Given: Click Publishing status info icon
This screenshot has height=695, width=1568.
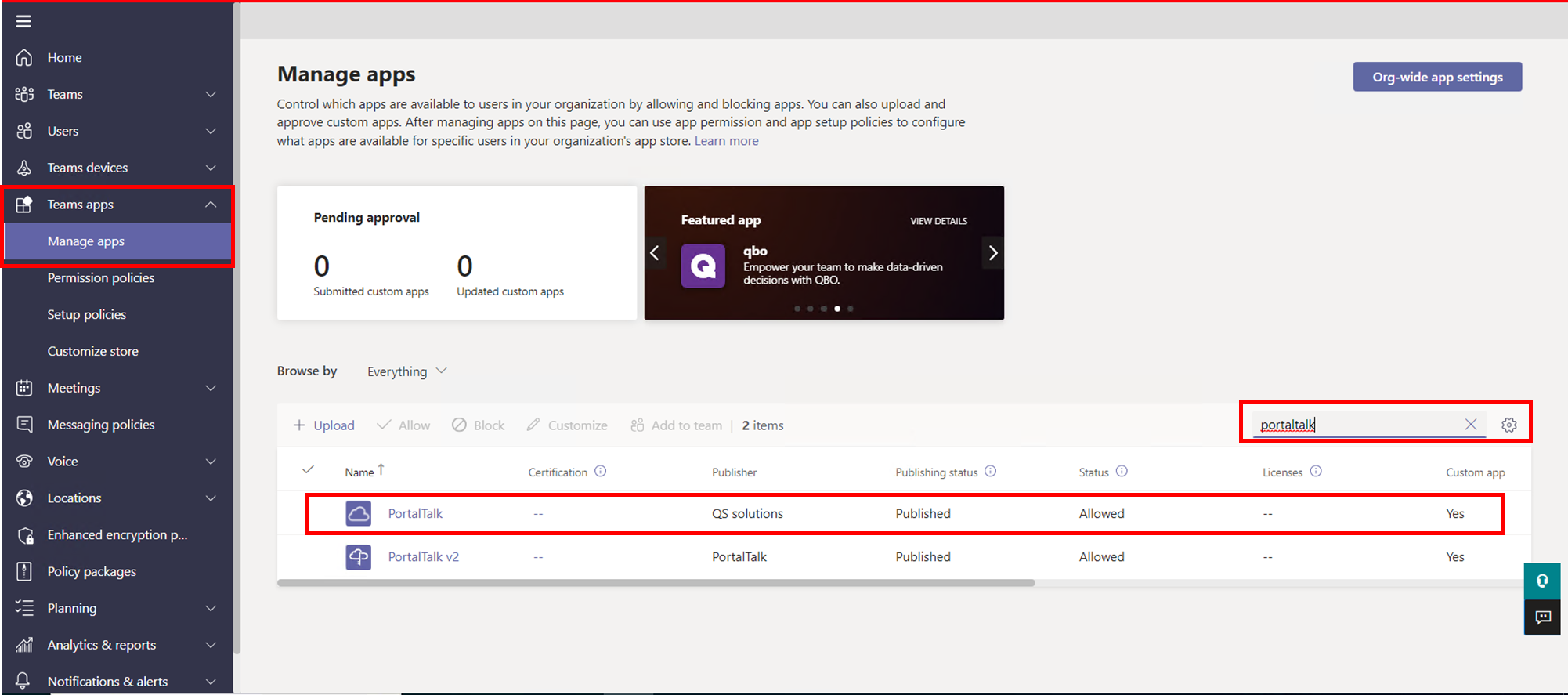Looking at the screenshot, I should tap(991, 471).
